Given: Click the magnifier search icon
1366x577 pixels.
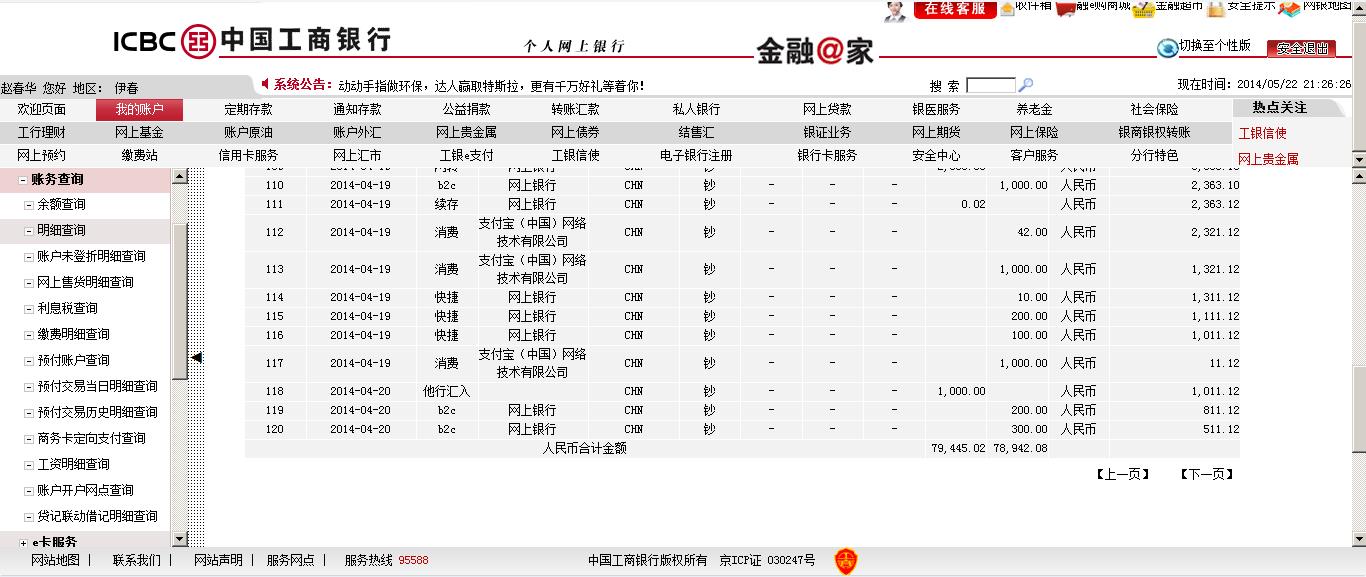Looking at the screenshot, I should coord(1025,86).
